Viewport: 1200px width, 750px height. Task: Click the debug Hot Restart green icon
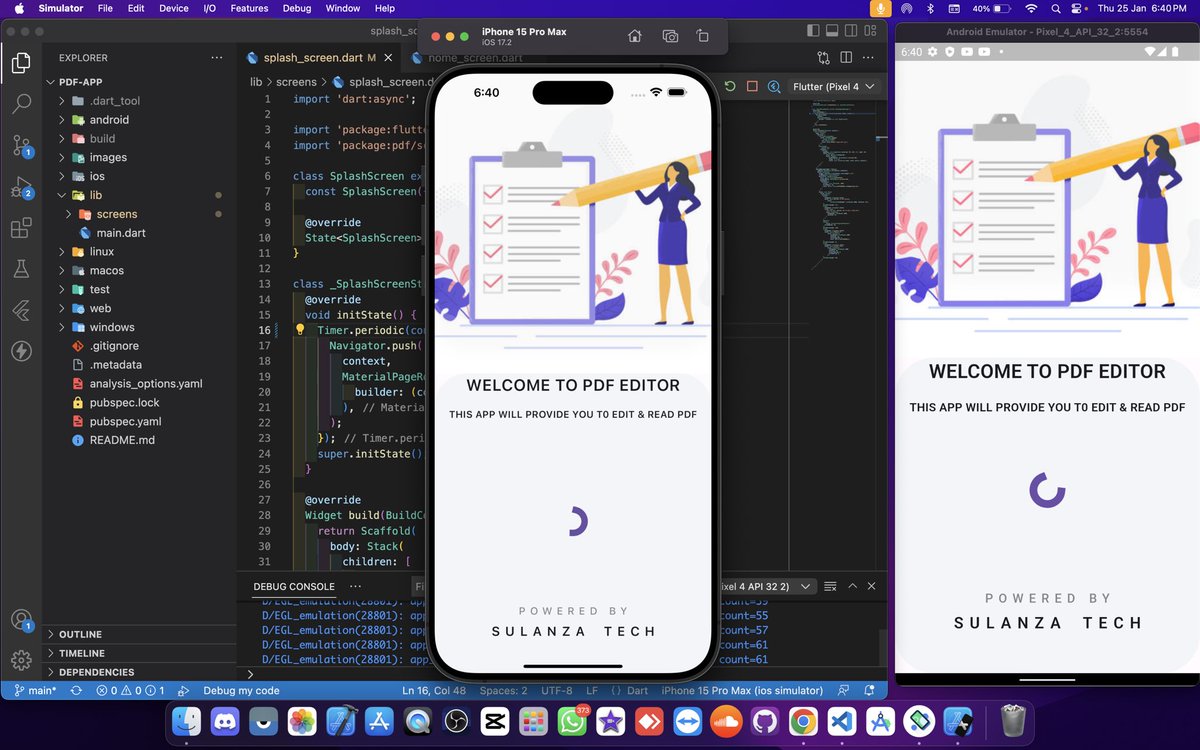pyautogui.click(x=731, y=87)
